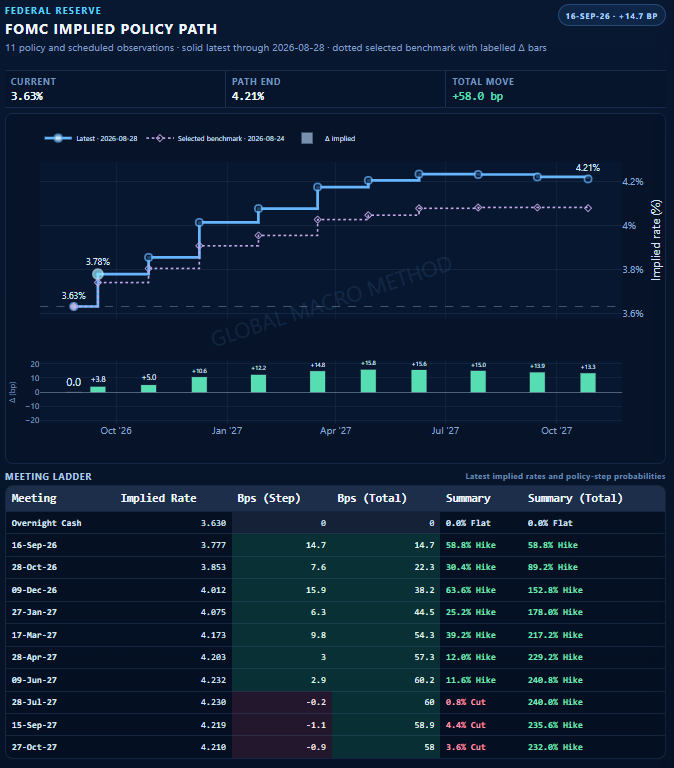The width and height of the screenshot is (674, 768).
Task: Click the TOTAL MOVE +58.0 bp card
Action: pyautogui.click(x=555, y=89)
